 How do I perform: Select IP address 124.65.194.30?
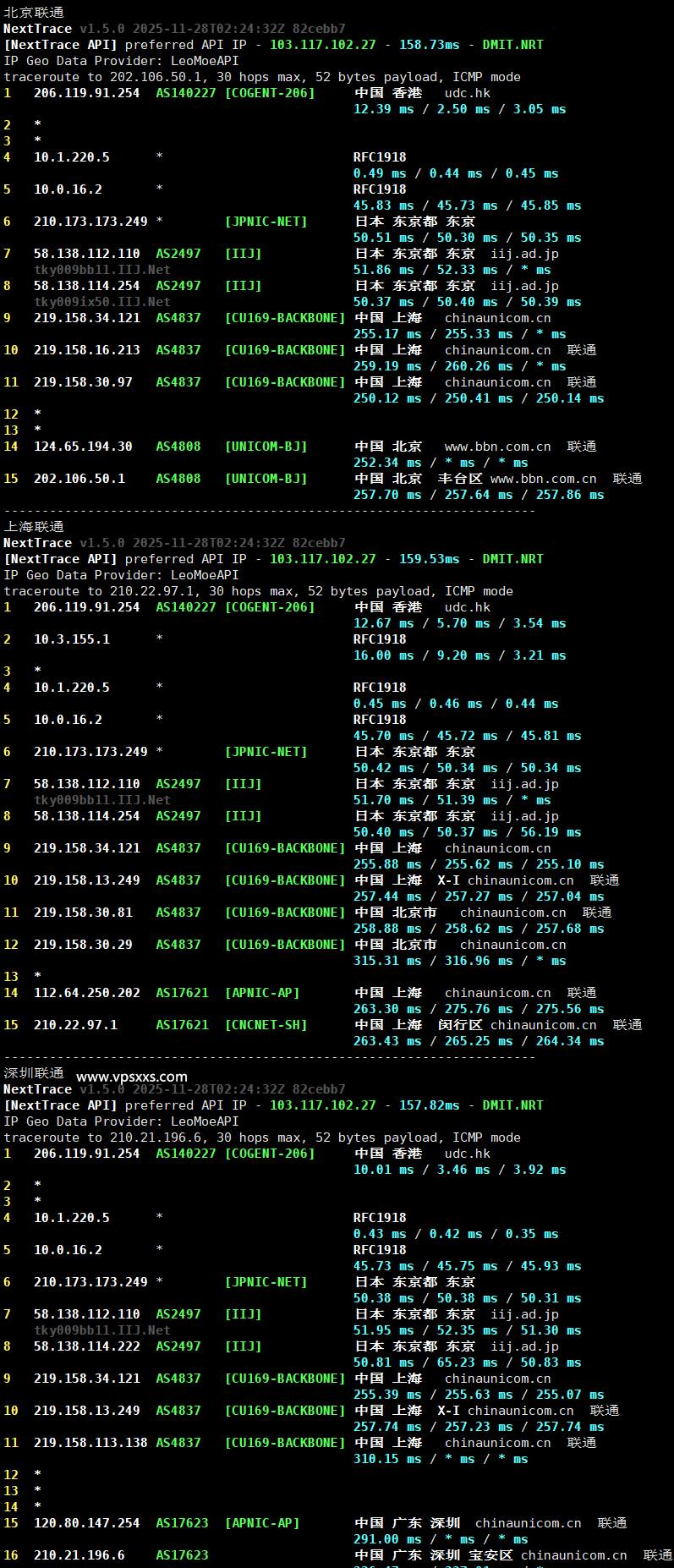83,447
